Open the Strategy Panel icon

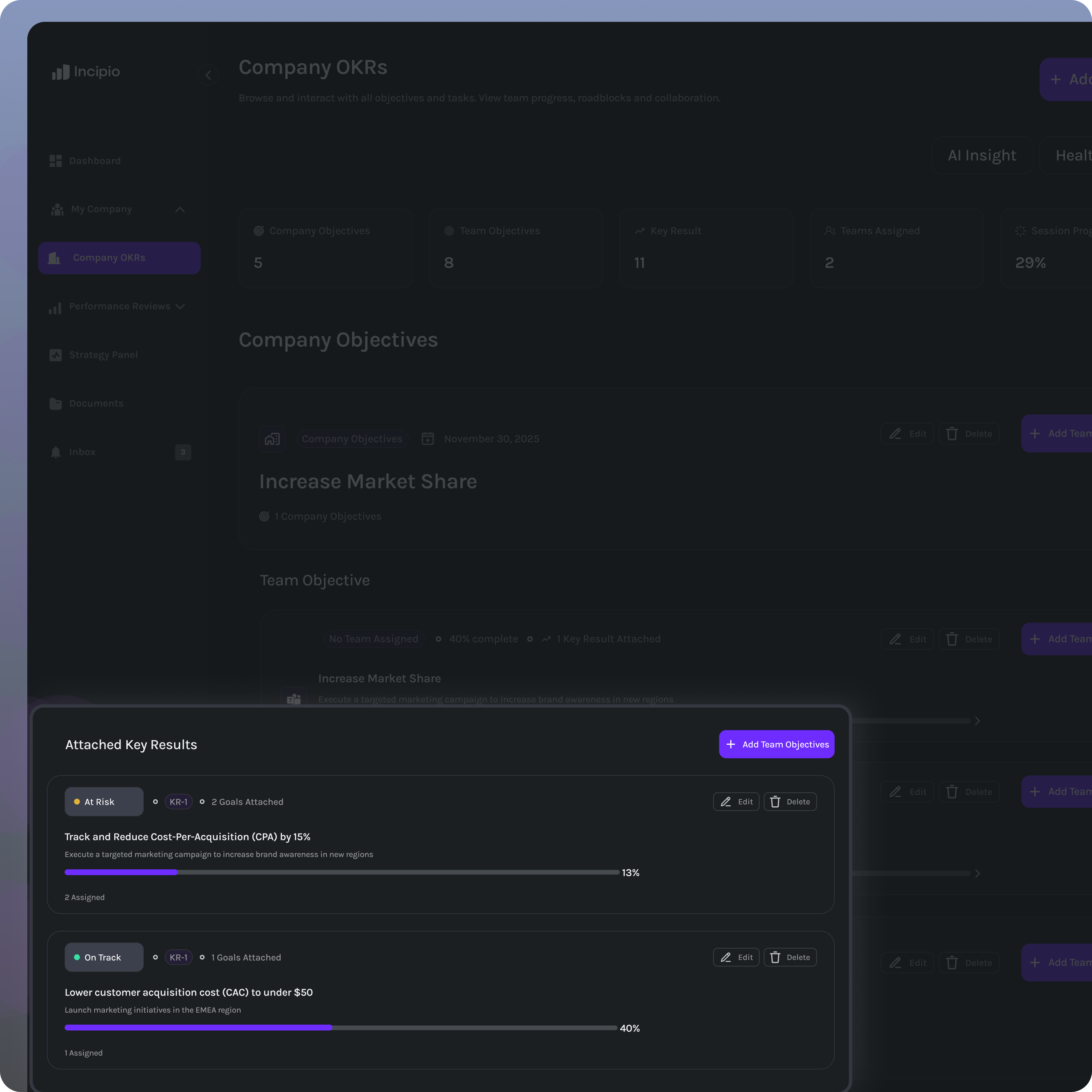55,355
